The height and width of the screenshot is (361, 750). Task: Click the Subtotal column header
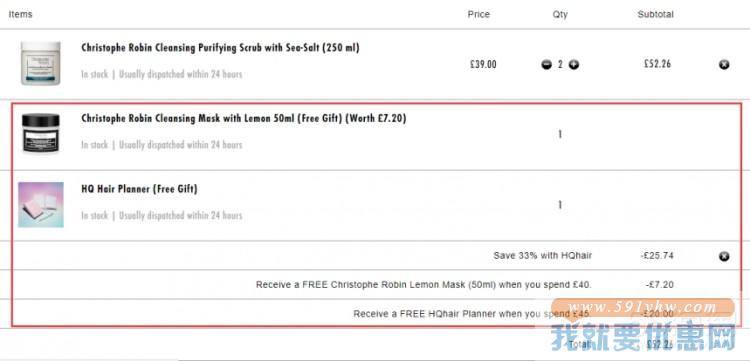[655, 14]
